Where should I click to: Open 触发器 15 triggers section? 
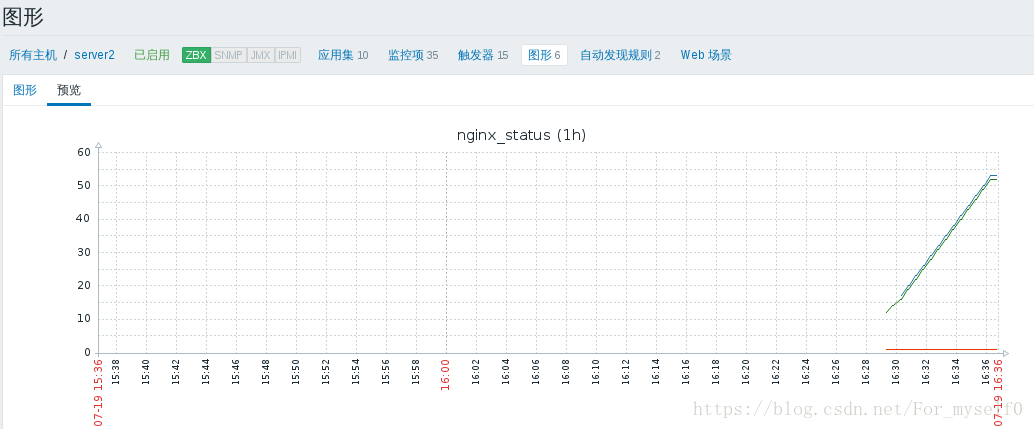point(483,55)
